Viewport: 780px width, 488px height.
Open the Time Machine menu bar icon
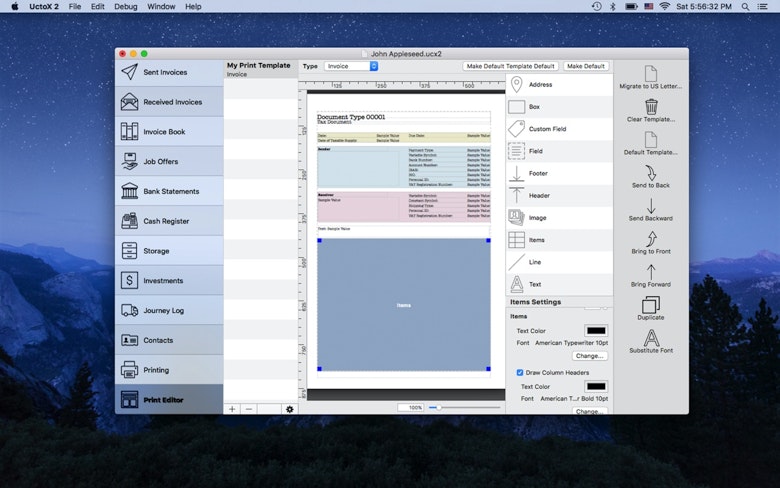(x=596, y=6)
